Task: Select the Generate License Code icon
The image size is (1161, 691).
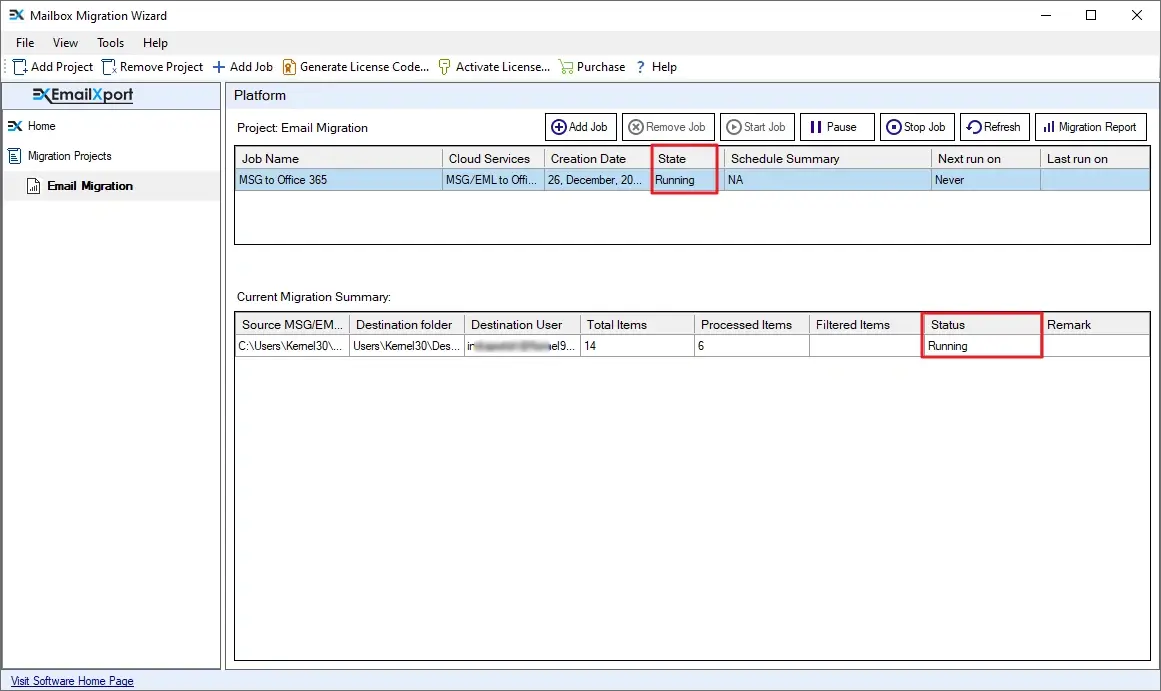Action: tap(288, 67)
